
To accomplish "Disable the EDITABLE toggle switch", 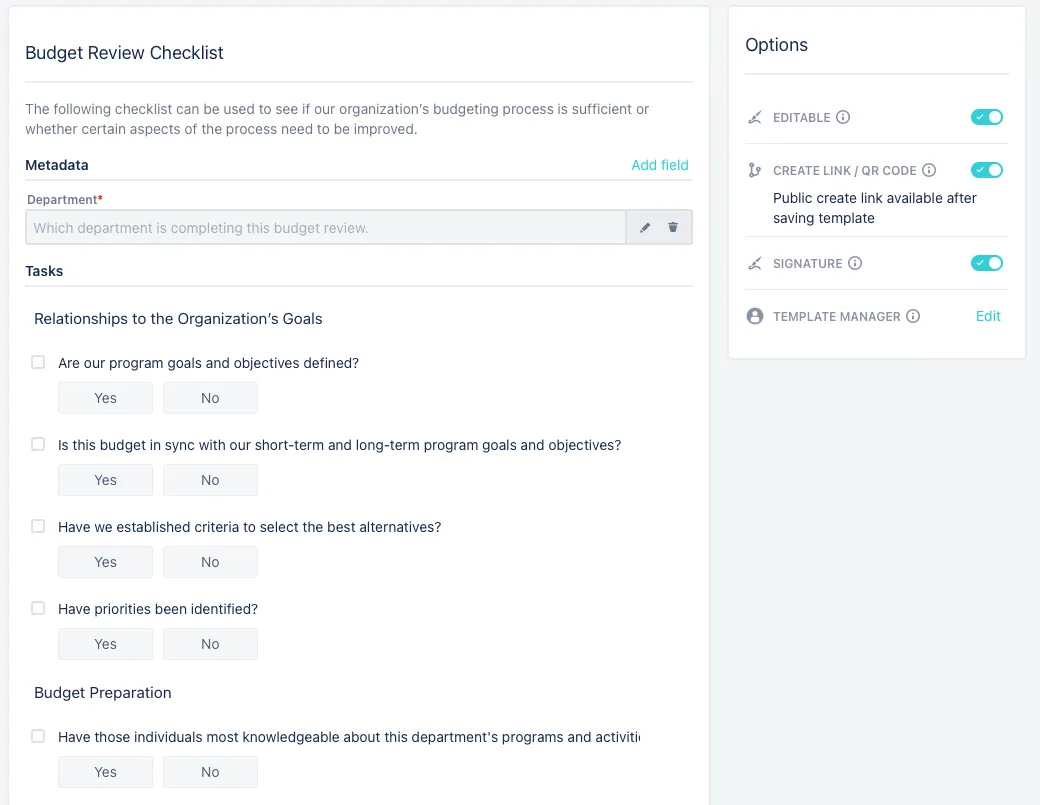I will (x=986, y=117).
